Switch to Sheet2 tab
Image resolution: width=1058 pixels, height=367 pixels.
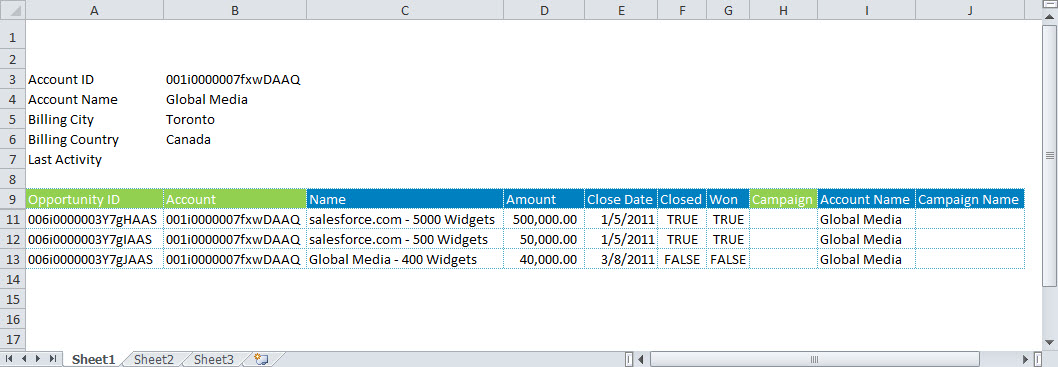[154, 360]
